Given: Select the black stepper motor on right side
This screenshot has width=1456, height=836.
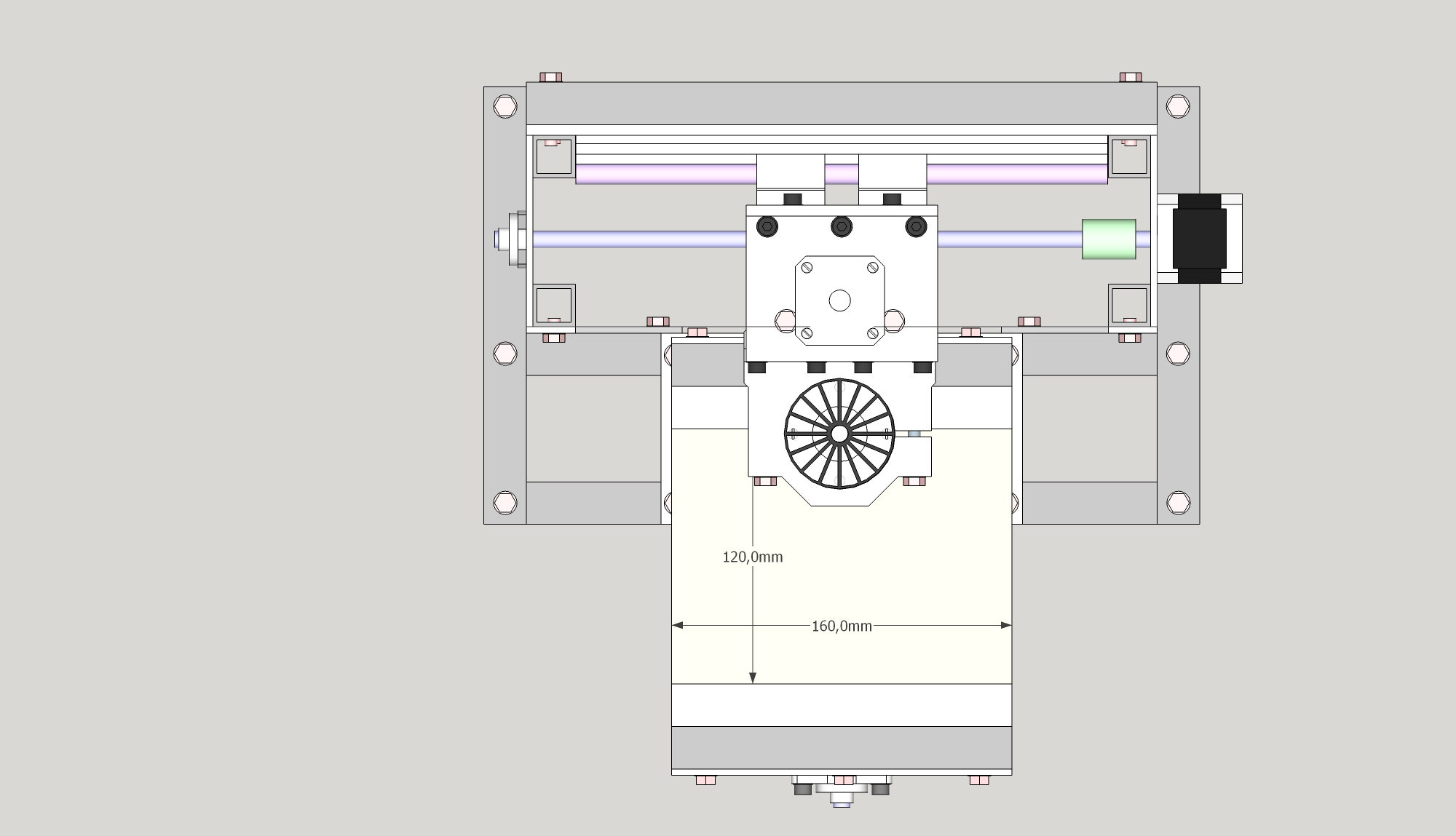Looking at the screenshot, I should tap(1199, 238).
